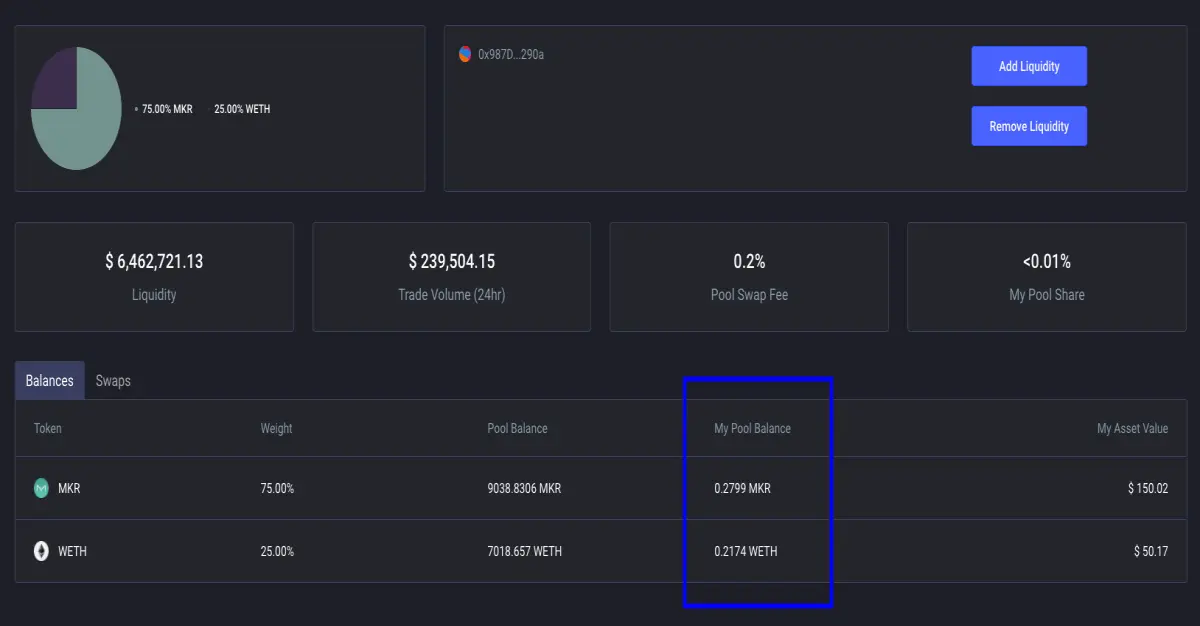Click the MKR legend dot
The image size is (1200, 626).
tap(136, 109)
